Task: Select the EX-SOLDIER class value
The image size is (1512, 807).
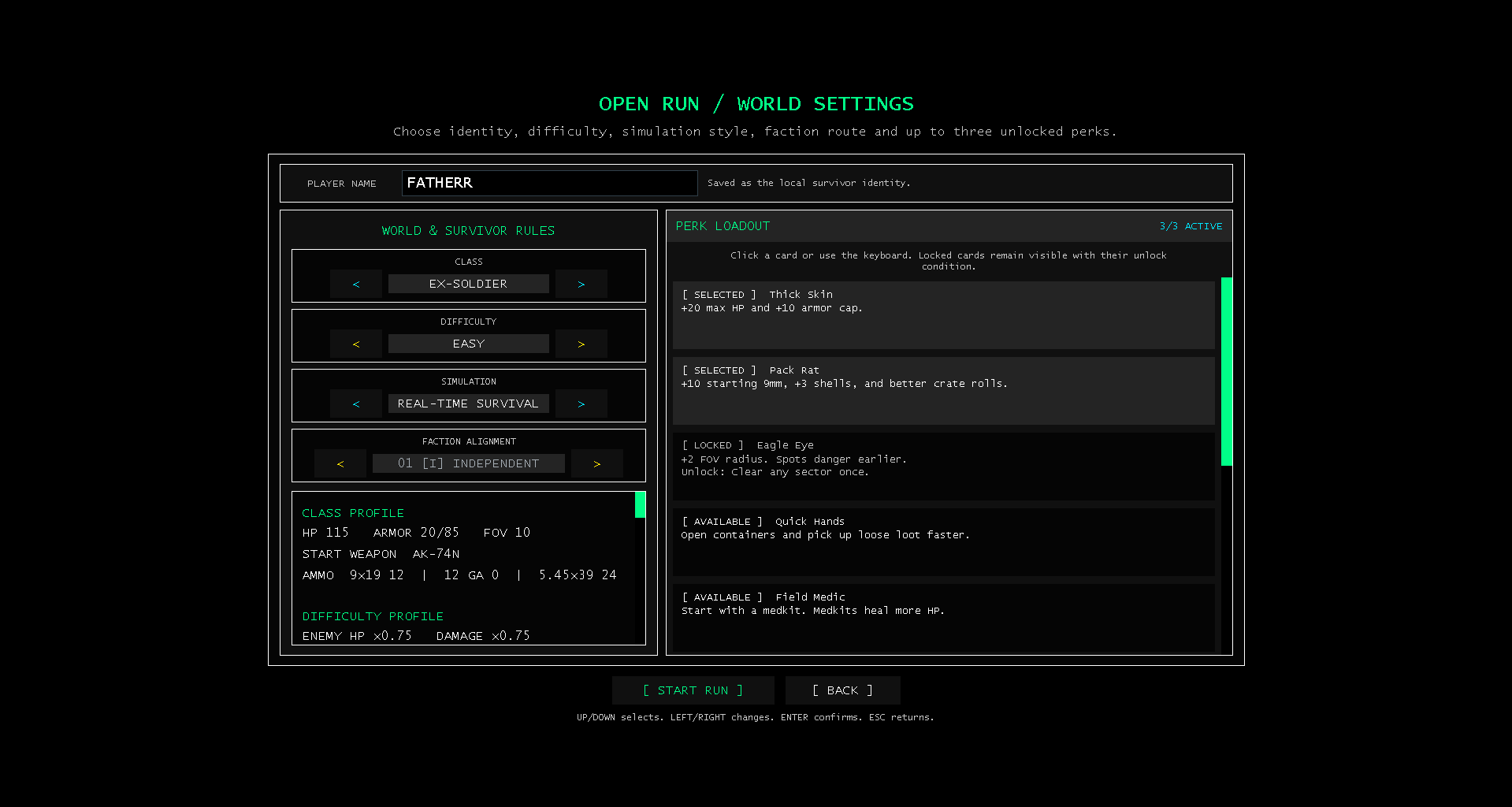Action: tap(469, 284)
